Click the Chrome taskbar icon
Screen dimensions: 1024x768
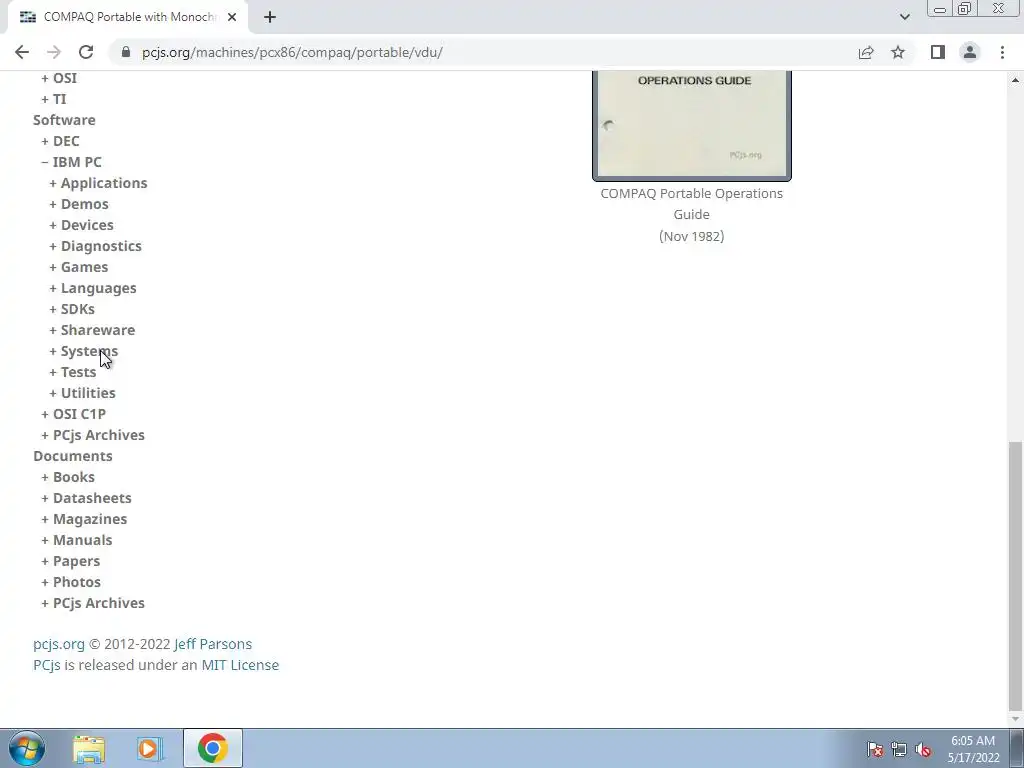coord(213,748)
